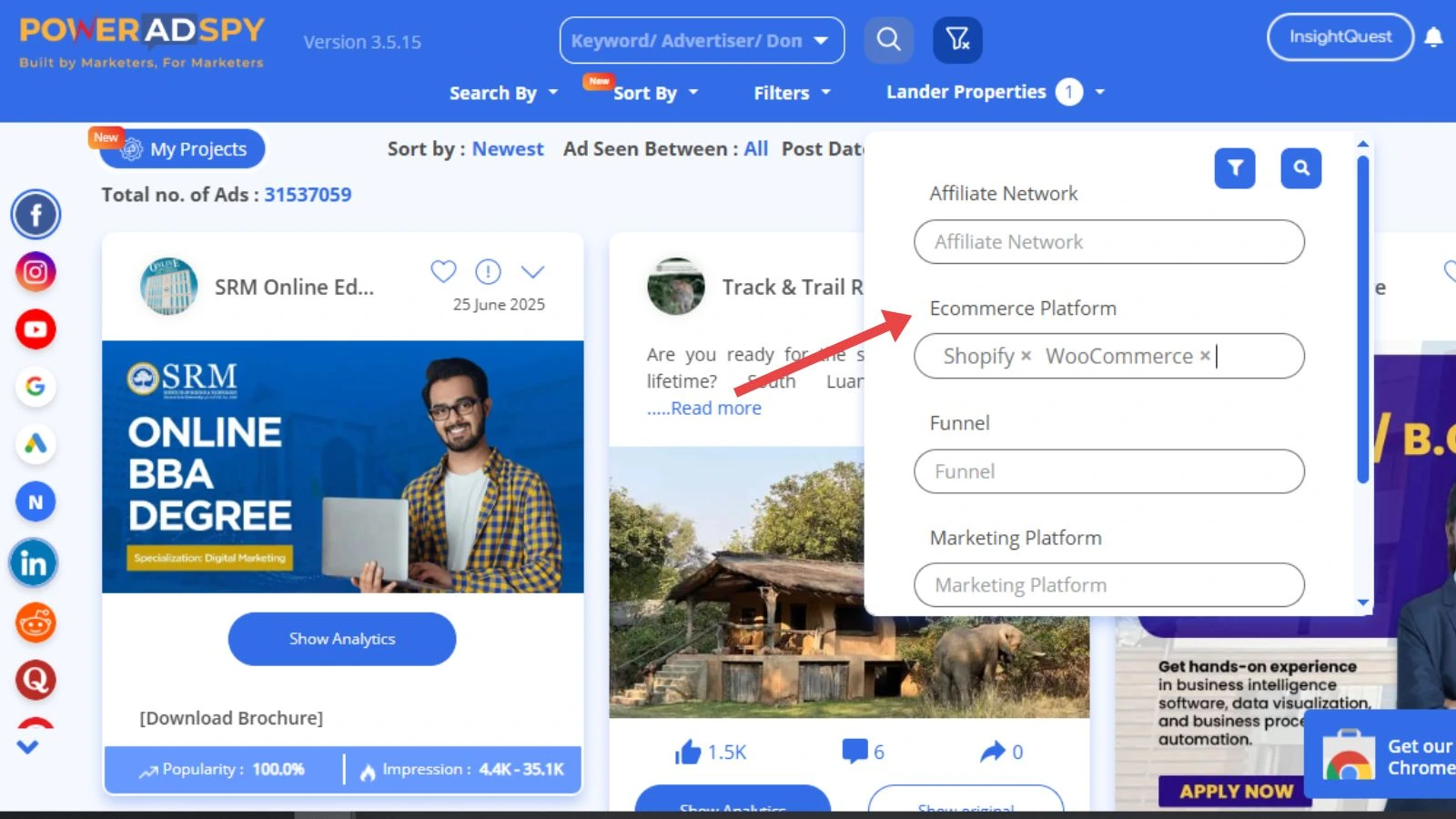Click the Newest sort value
Viewport: 1456px width, 819px height.
click(x=508, y=149)
